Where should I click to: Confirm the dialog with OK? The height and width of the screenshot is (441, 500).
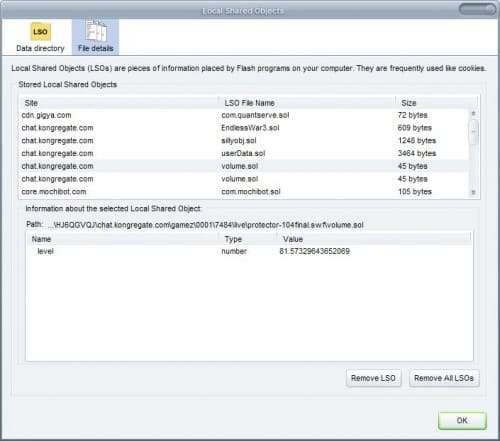462,420
